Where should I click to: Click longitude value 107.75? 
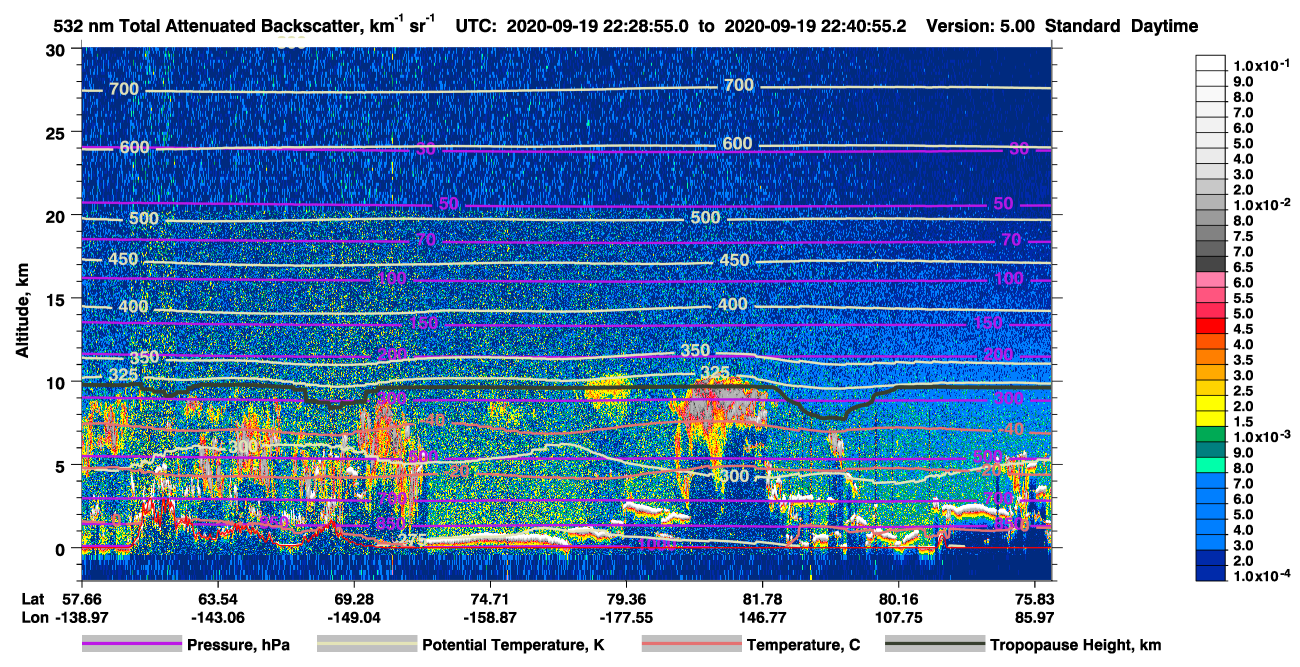click(899, 618)
